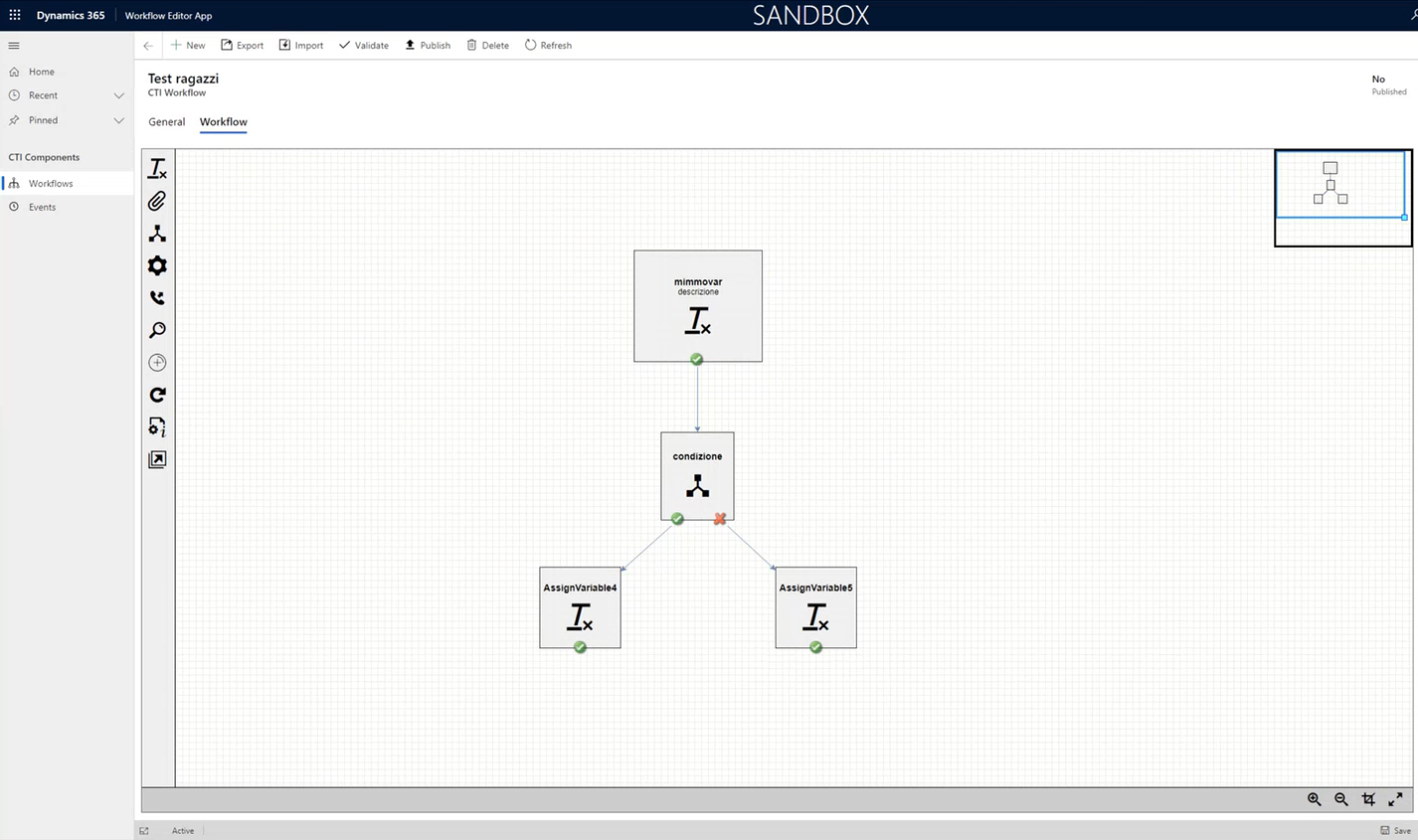Click the condizione node's green true connector
Viewport: 1418px width, 840px height.
(x=677, y=519)
